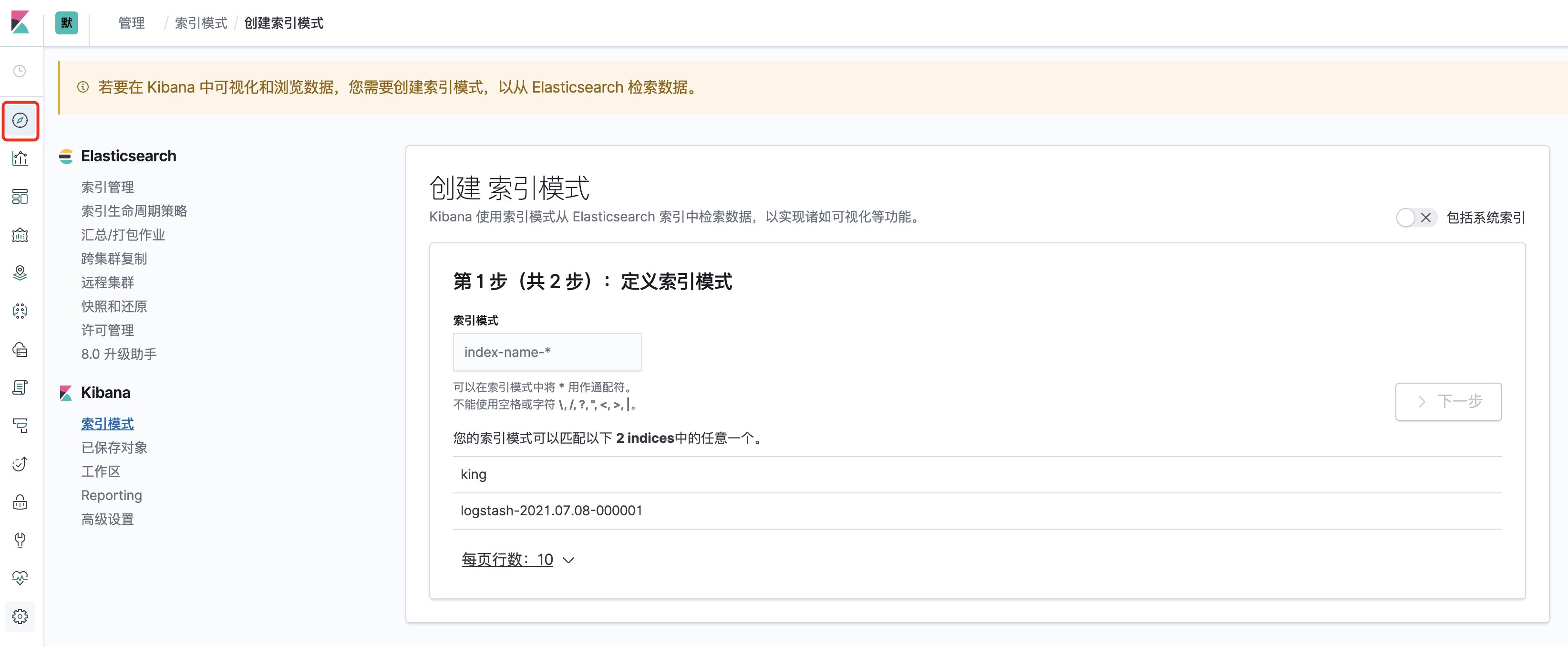Expand rows per page dropdown
Image resolution: width=1568 pixels, height=647 pixels.
point(517,559)
